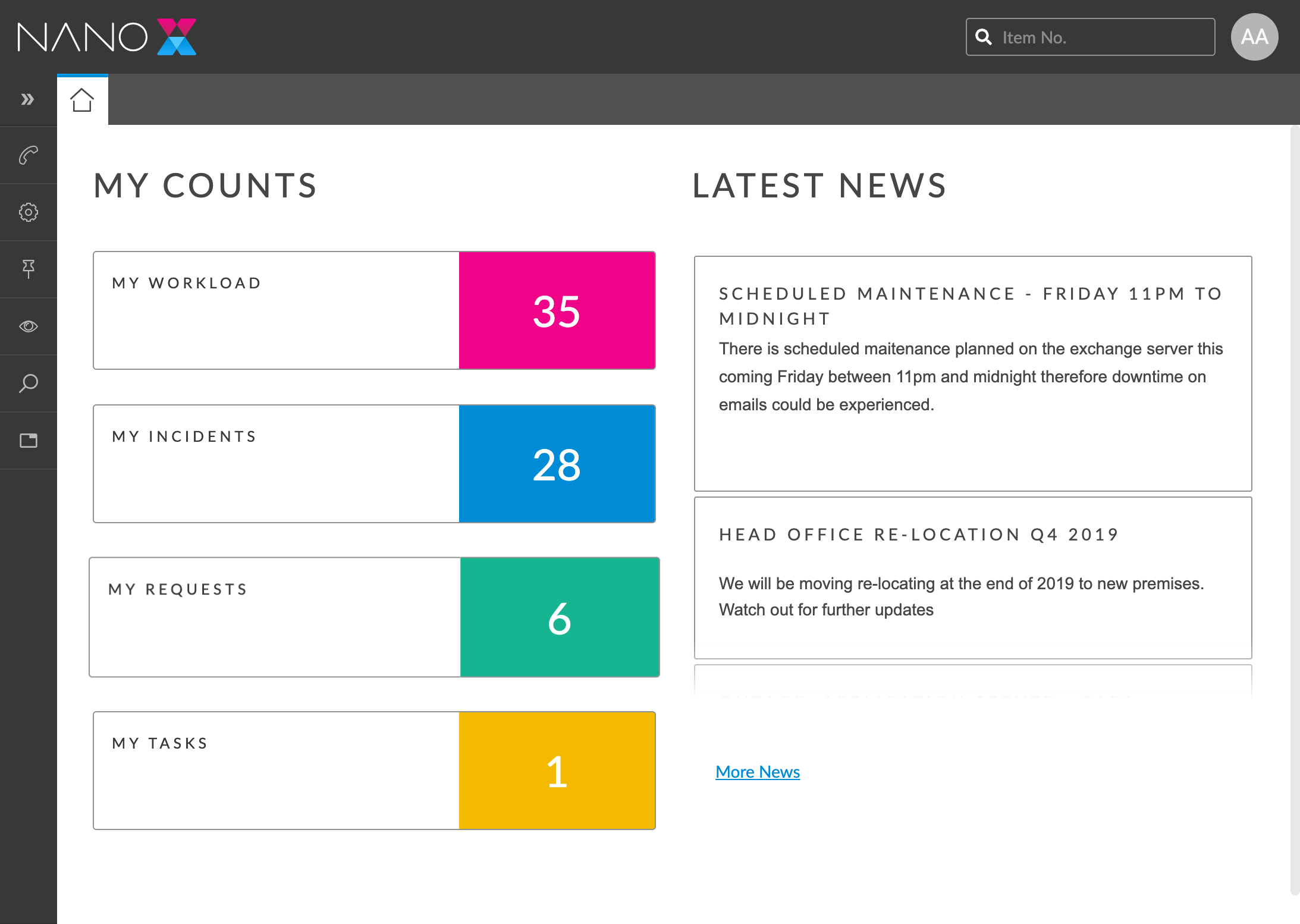Select the Home tab
Screen dimensions: 1300x924
(x=82, y=100)
